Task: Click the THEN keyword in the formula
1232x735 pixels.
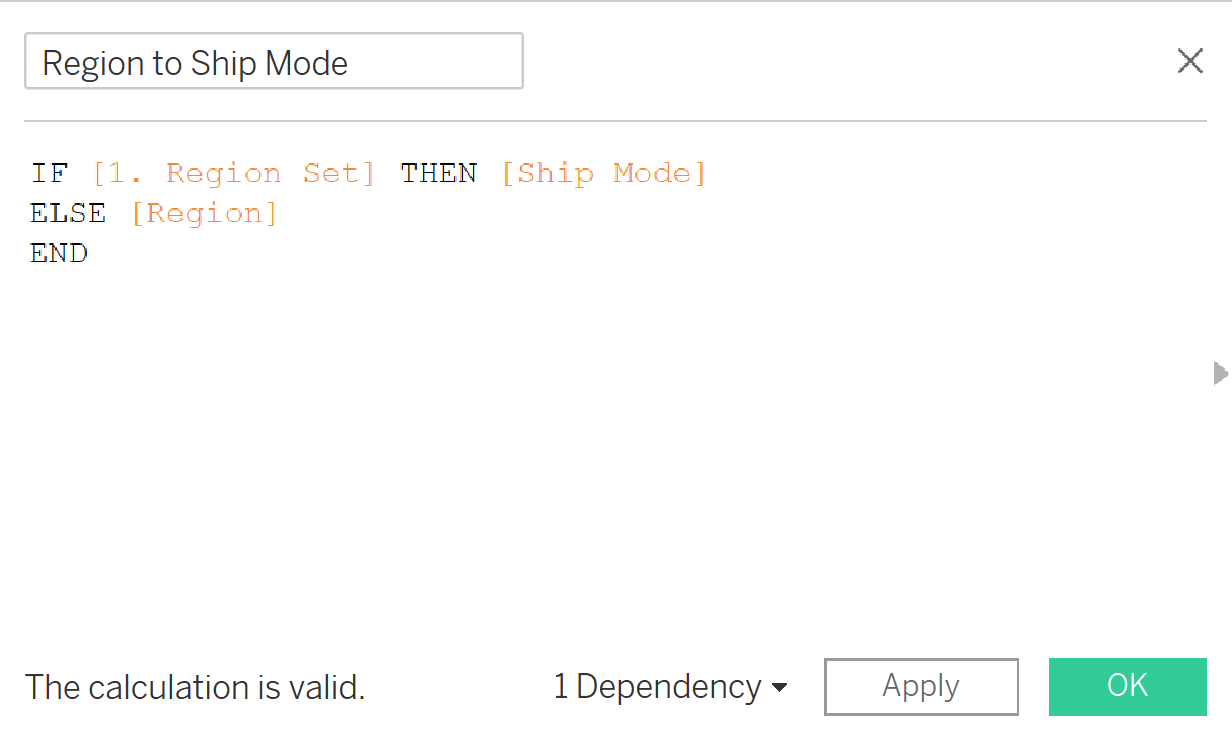Action: [438, 173]
